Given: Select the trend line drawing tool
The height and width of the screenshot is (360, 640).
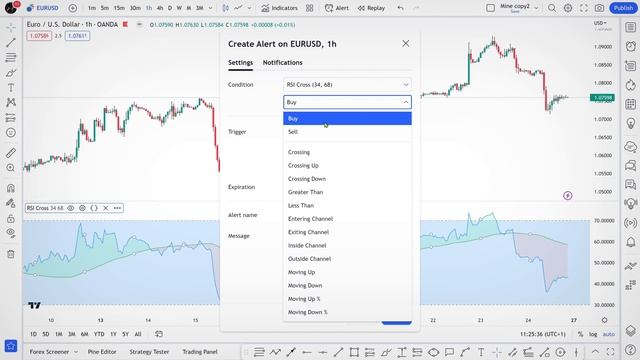Looking at the screenshot, I should [x=11, y=42].
